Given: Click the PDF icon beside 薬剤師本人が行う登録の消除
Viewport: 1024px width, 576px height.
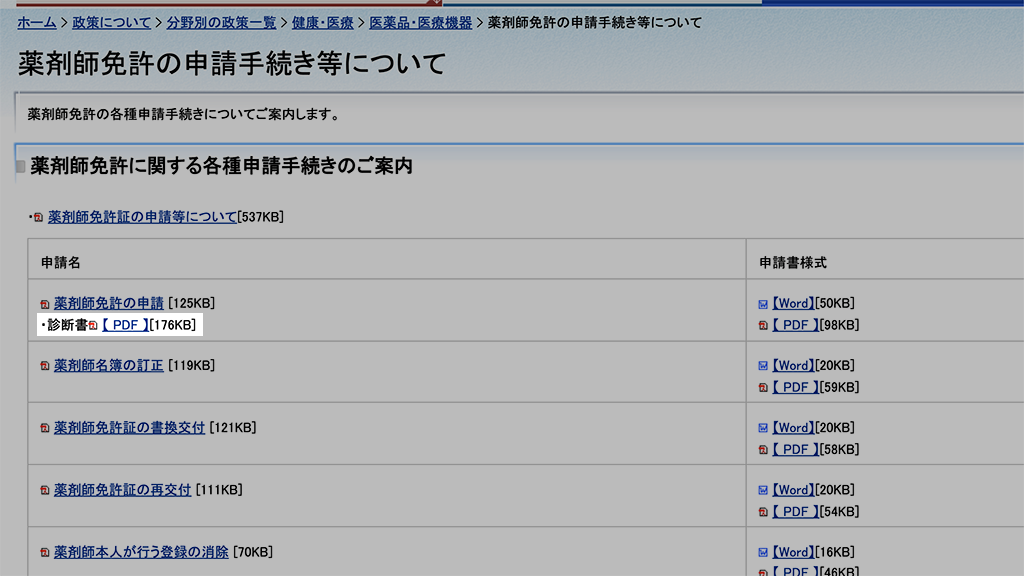Looking at the screenshot, I should click(45, 552).
